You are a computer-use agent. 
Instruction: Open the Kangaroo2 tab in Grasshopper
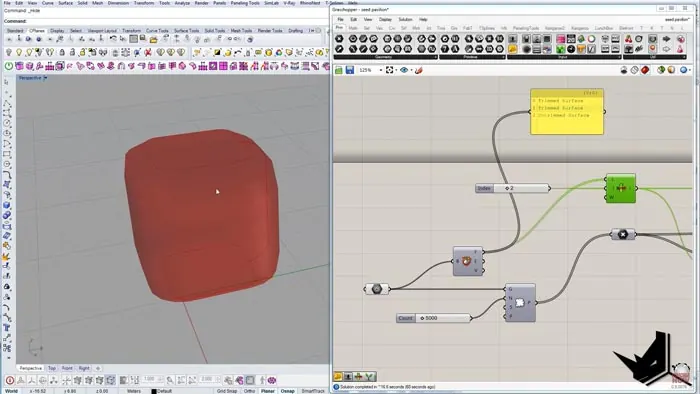(x=554, y=28)
